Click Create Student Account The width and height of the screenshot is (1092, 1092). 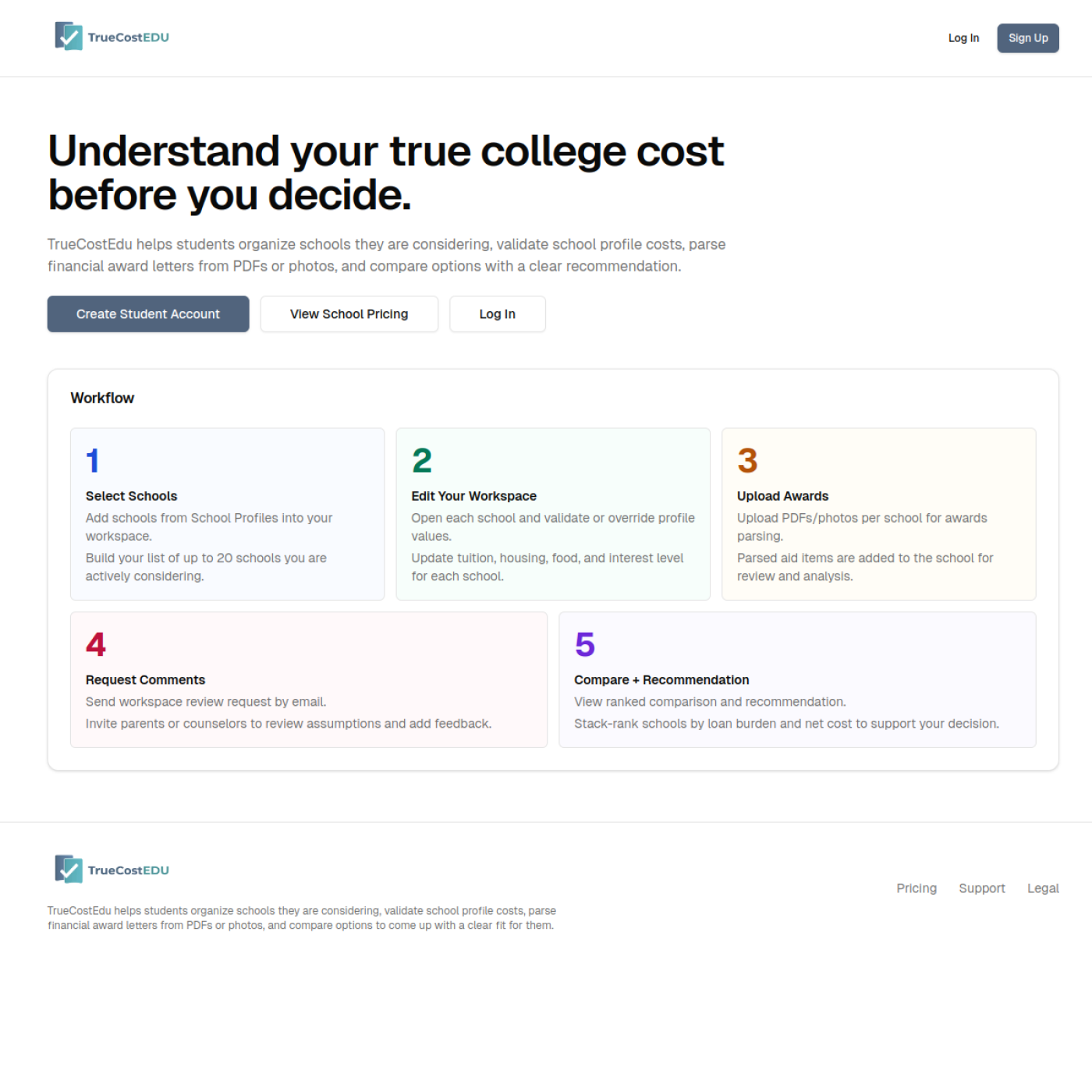coord(147,314)
